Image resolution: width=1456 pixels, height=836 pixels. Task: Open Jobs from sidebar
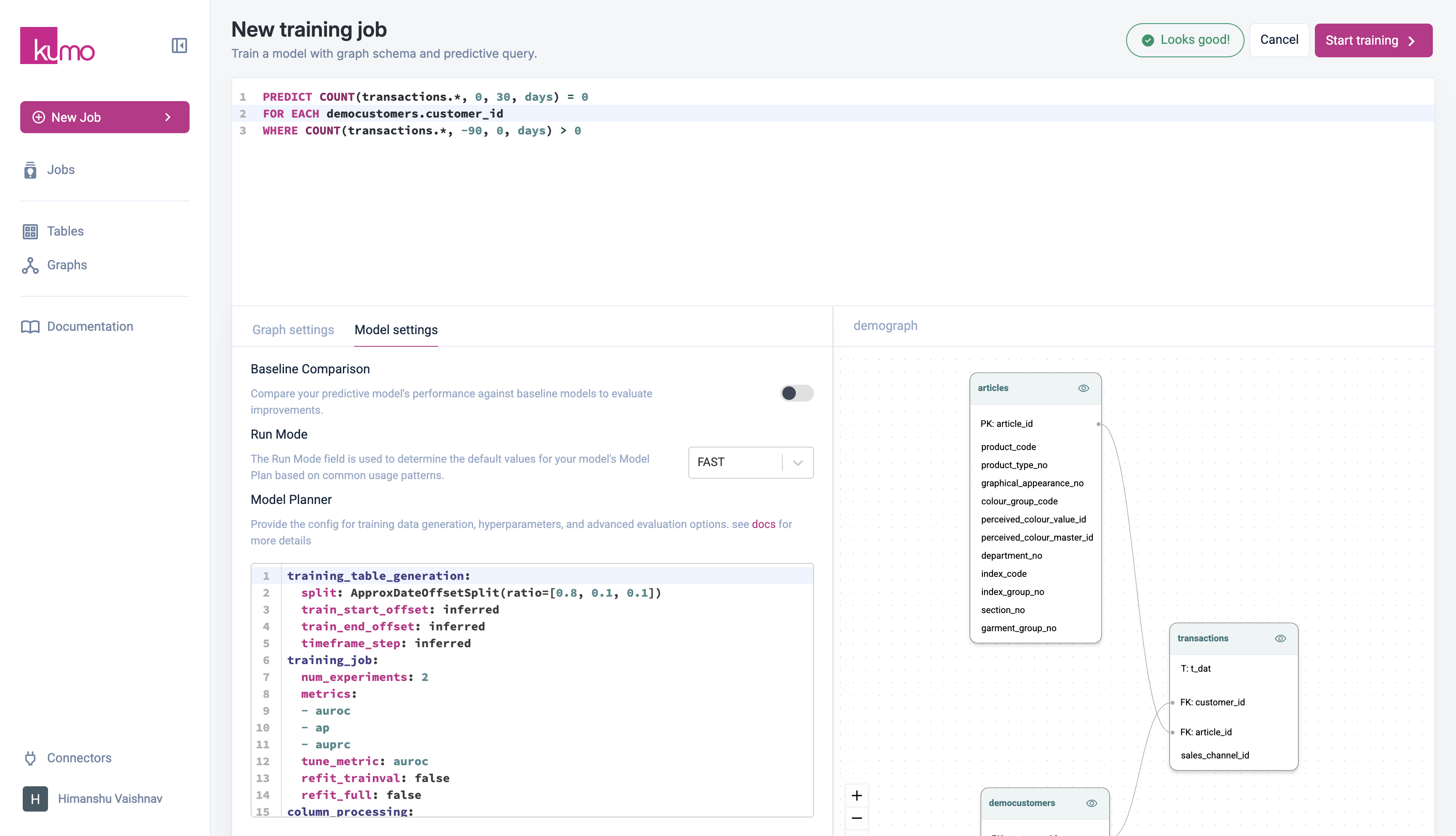[x=60, y=170]
